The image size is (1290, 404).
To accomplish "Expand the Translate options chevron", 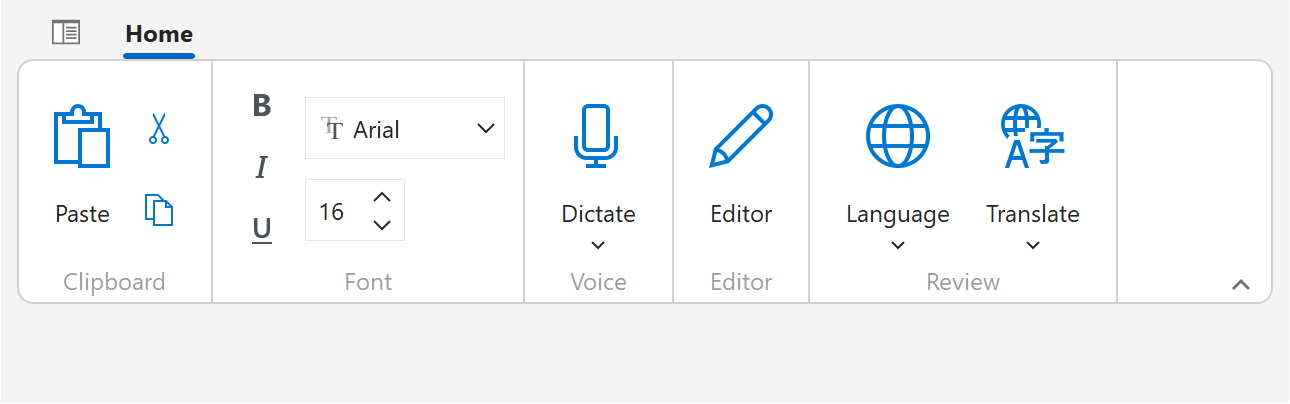I will click(x=1032, y=245).
